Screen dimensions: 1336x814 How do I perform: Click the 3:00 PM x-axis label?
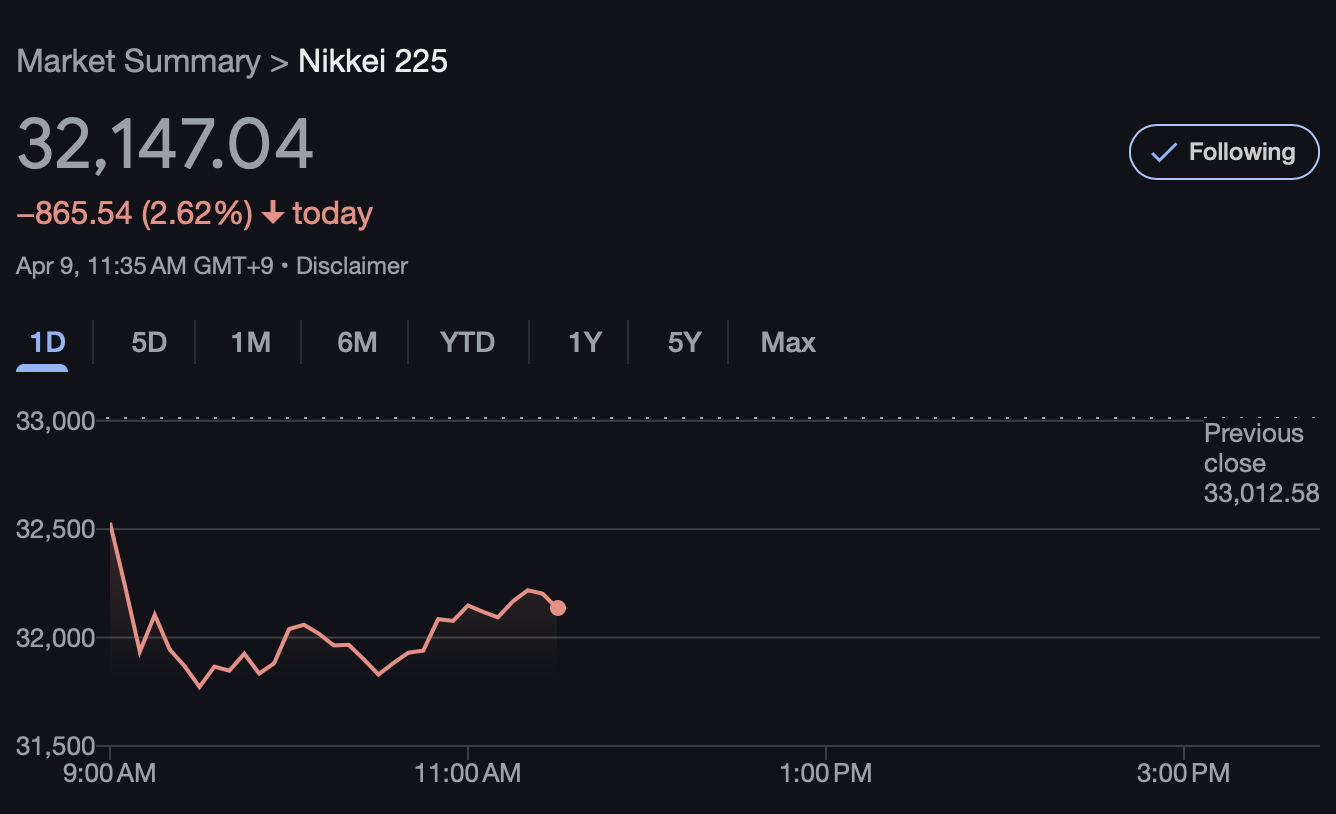(x=1184, y=773)
